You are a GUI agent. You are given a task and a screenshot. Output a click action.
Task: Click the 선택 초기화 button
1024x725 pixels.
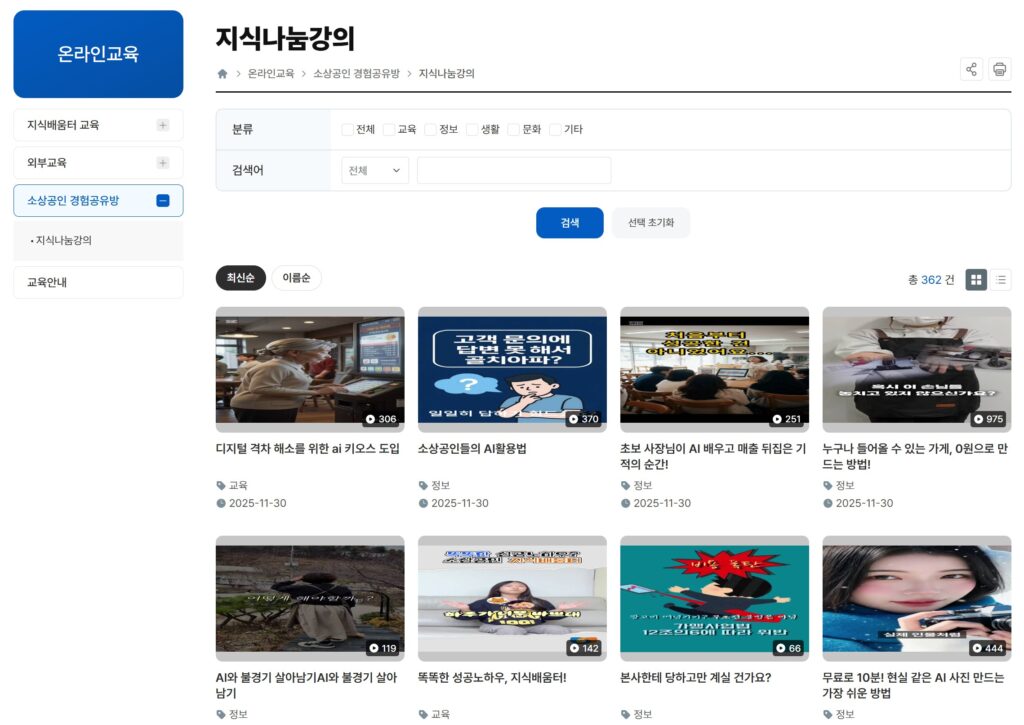click(x=650, y=223)
